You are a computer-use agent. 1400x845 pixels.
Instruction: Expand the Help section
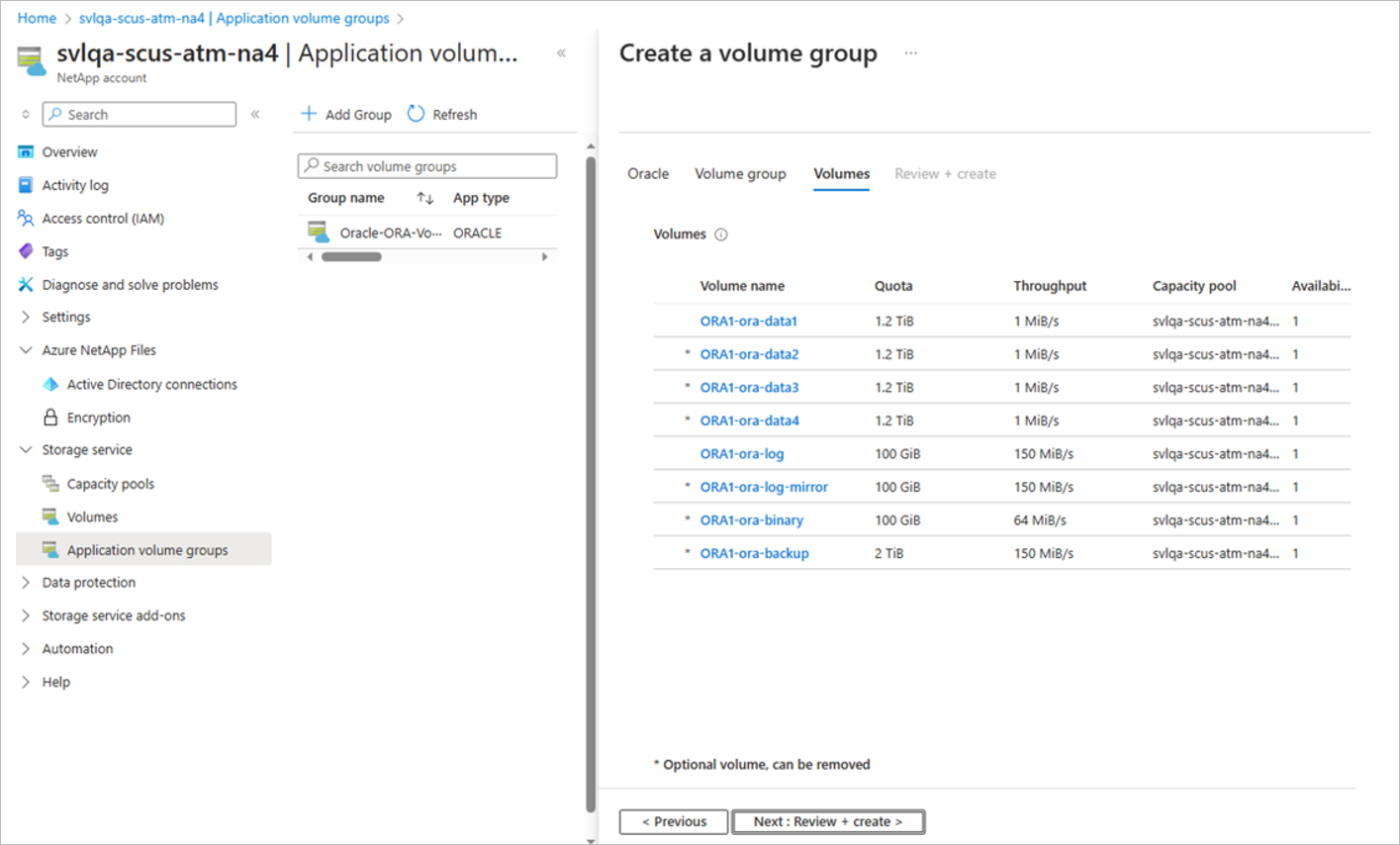pos(26,682)
